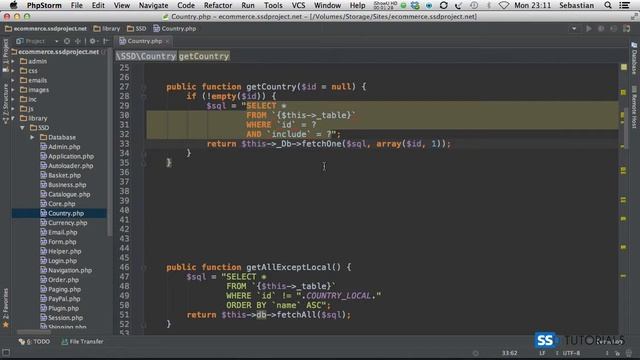This screenshot has width=640, height=360.
Task: Click the library breadcrumb in navigation bar
Action: point(107,29)
